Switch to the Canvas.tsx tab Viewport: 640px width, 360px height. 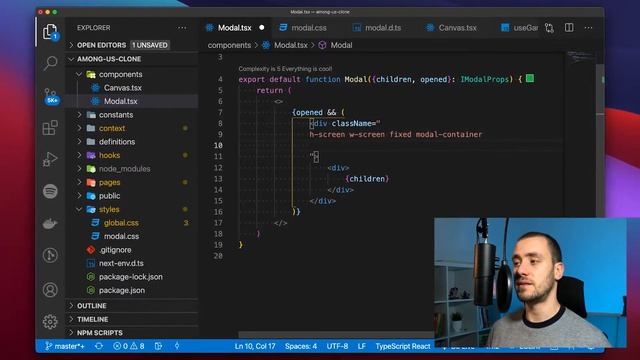[451, 28]
